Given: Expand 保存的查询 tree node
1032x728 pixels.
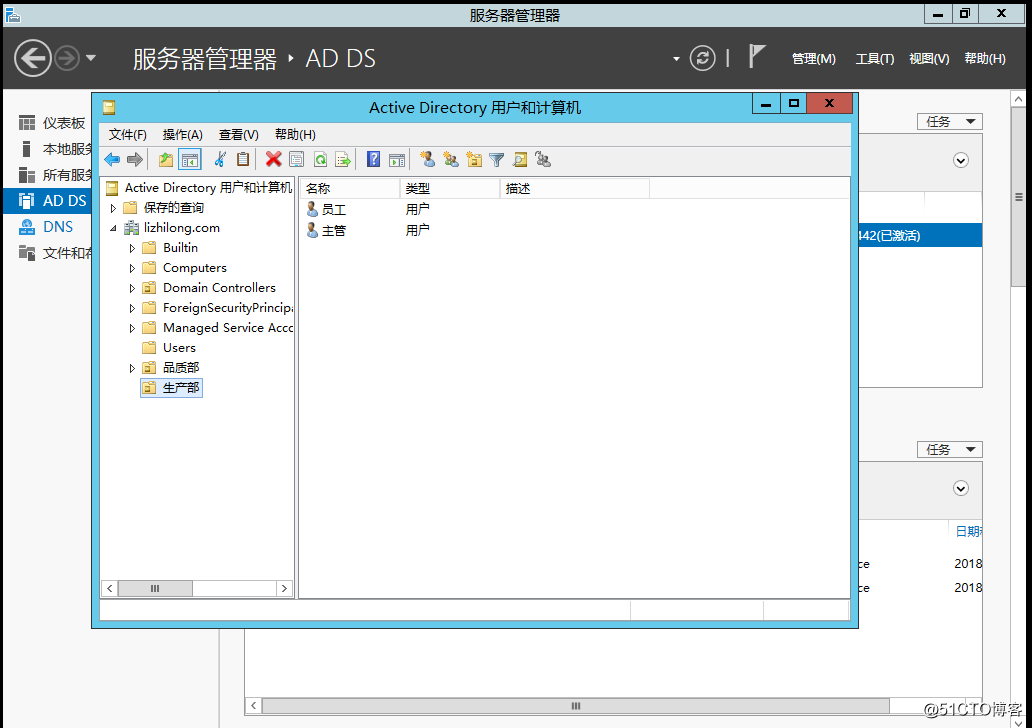Looking at the screenshot, I should [113, 208].
